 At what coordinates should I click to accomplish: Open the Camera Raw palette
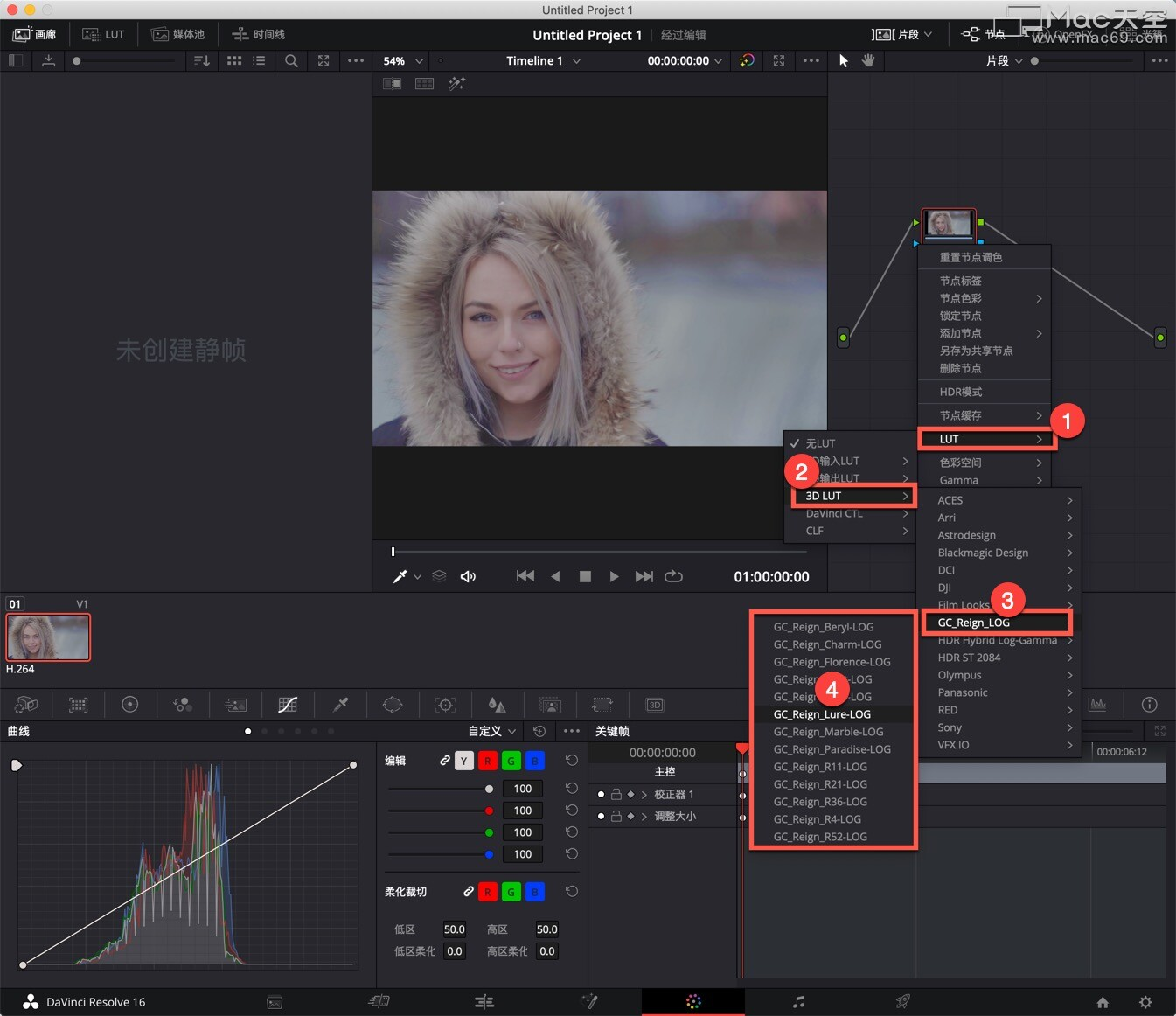[26, 705]
